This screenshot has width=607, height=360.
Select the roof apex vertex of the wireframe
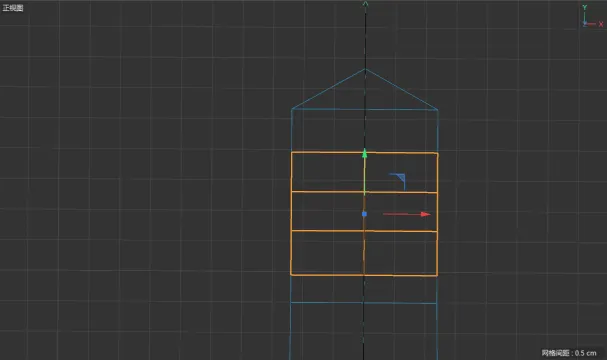point(365,69)
